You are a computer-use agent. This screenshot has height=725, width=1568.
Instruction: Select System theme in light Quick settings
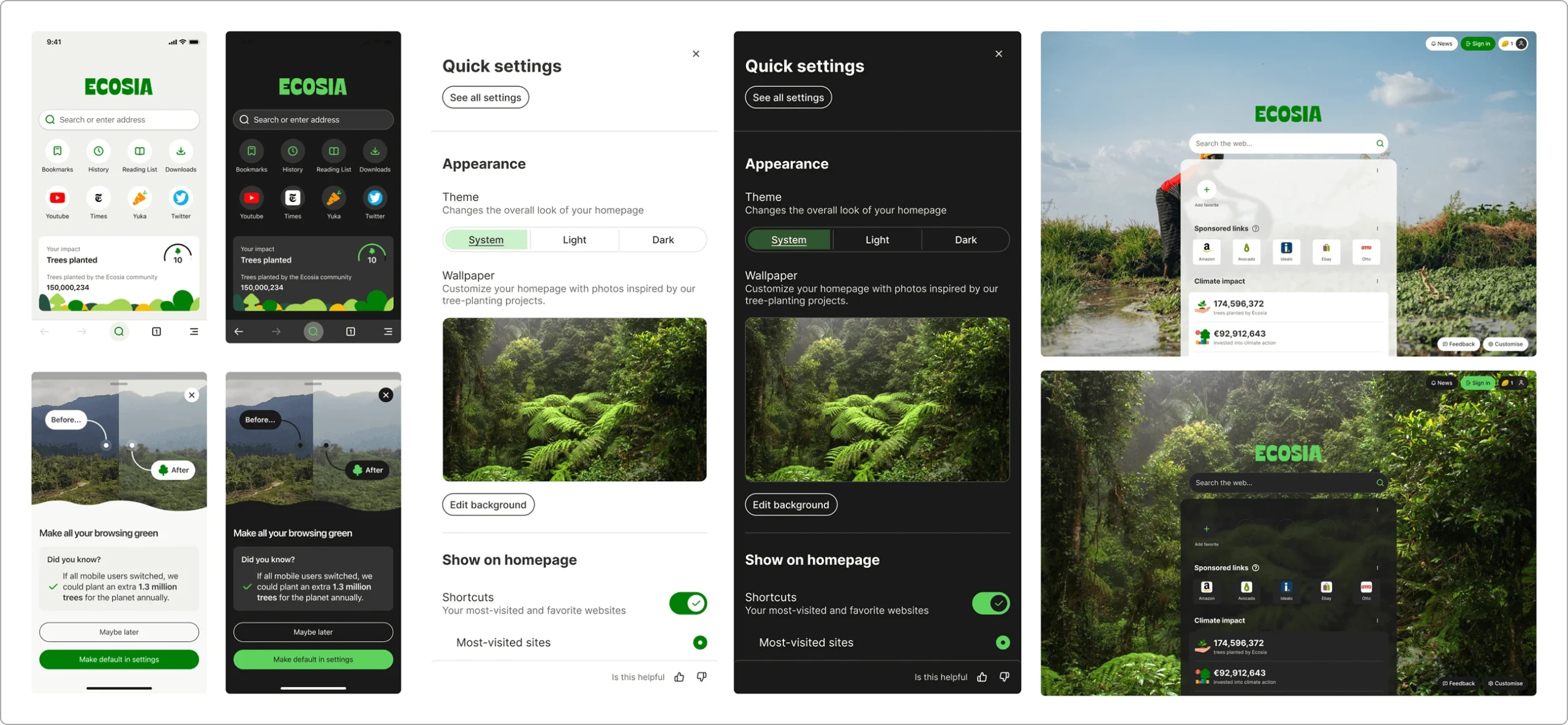tap(486, 239)
